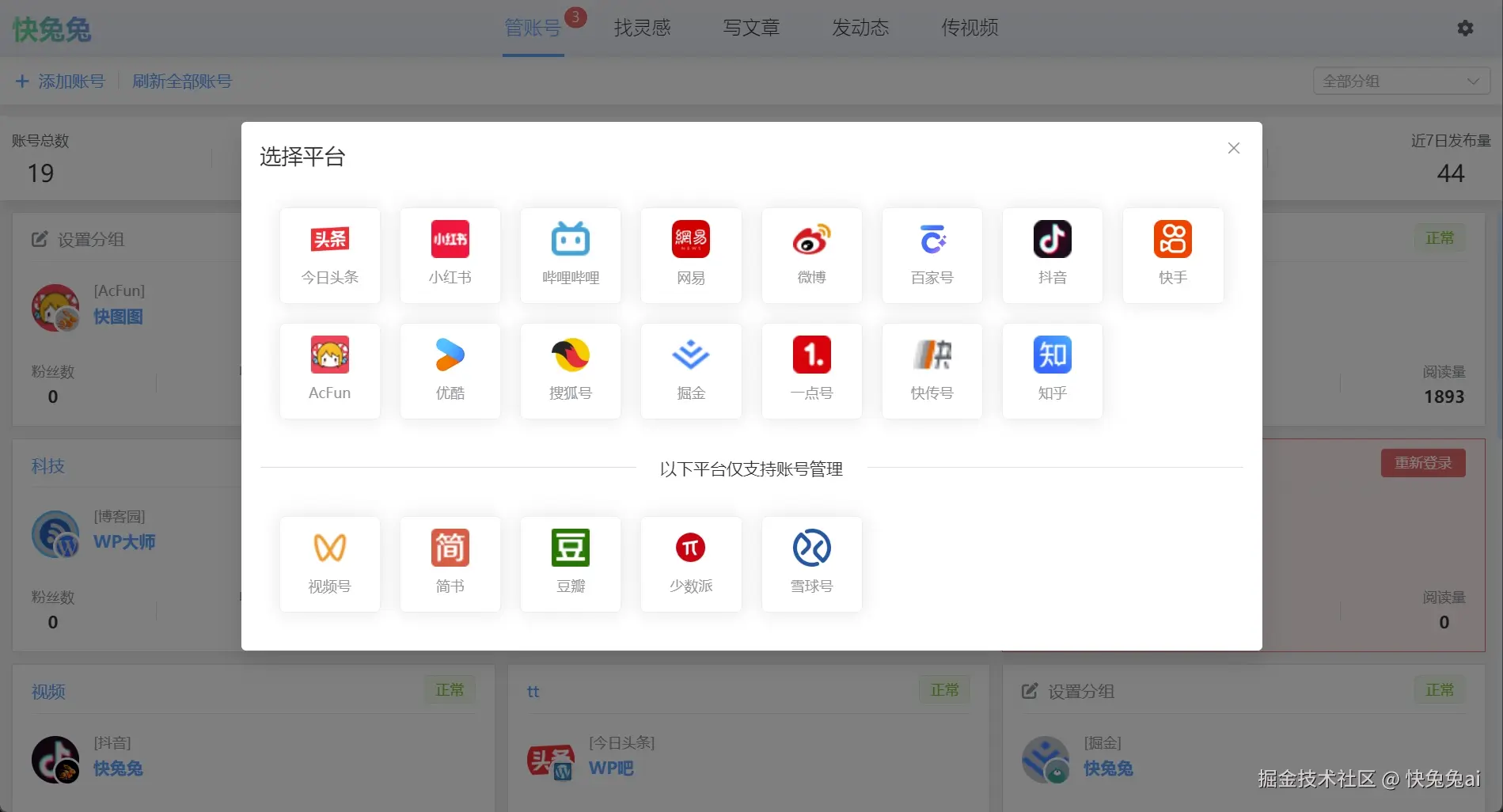The image size is (1503, 812).
Task: Open the settings gear icon
Action: [x=1465, y=28]
